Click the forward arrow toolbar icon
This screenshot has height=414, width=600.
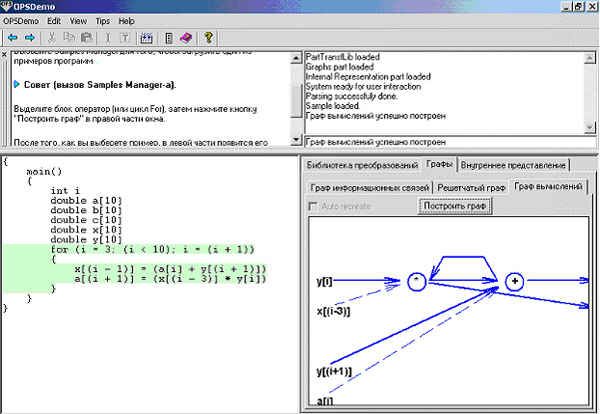[30, 37]
